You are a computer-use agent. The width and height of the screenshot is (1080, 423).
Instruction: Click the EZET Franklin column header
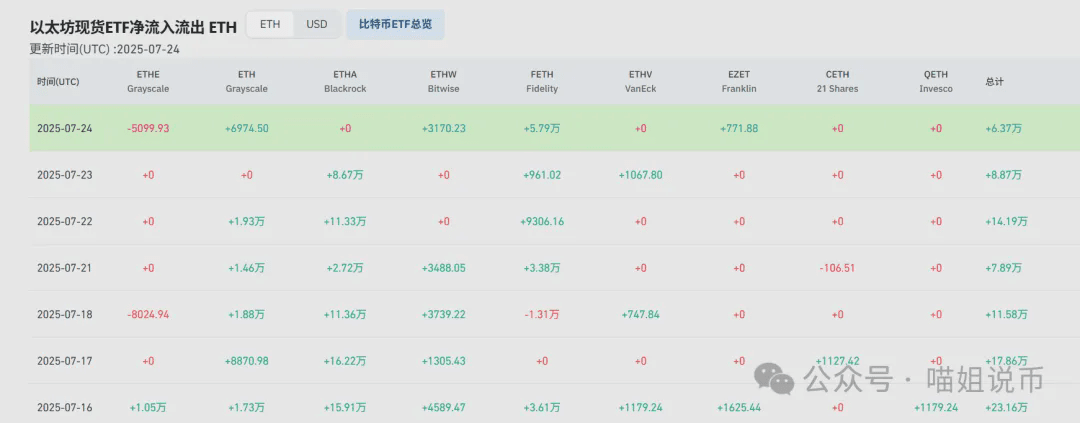pyautogui.click(x=739, y=81)
